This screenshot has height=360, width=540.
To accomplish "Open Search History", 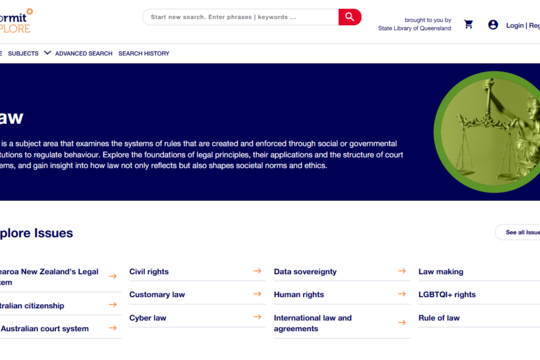I will (144, 53).
